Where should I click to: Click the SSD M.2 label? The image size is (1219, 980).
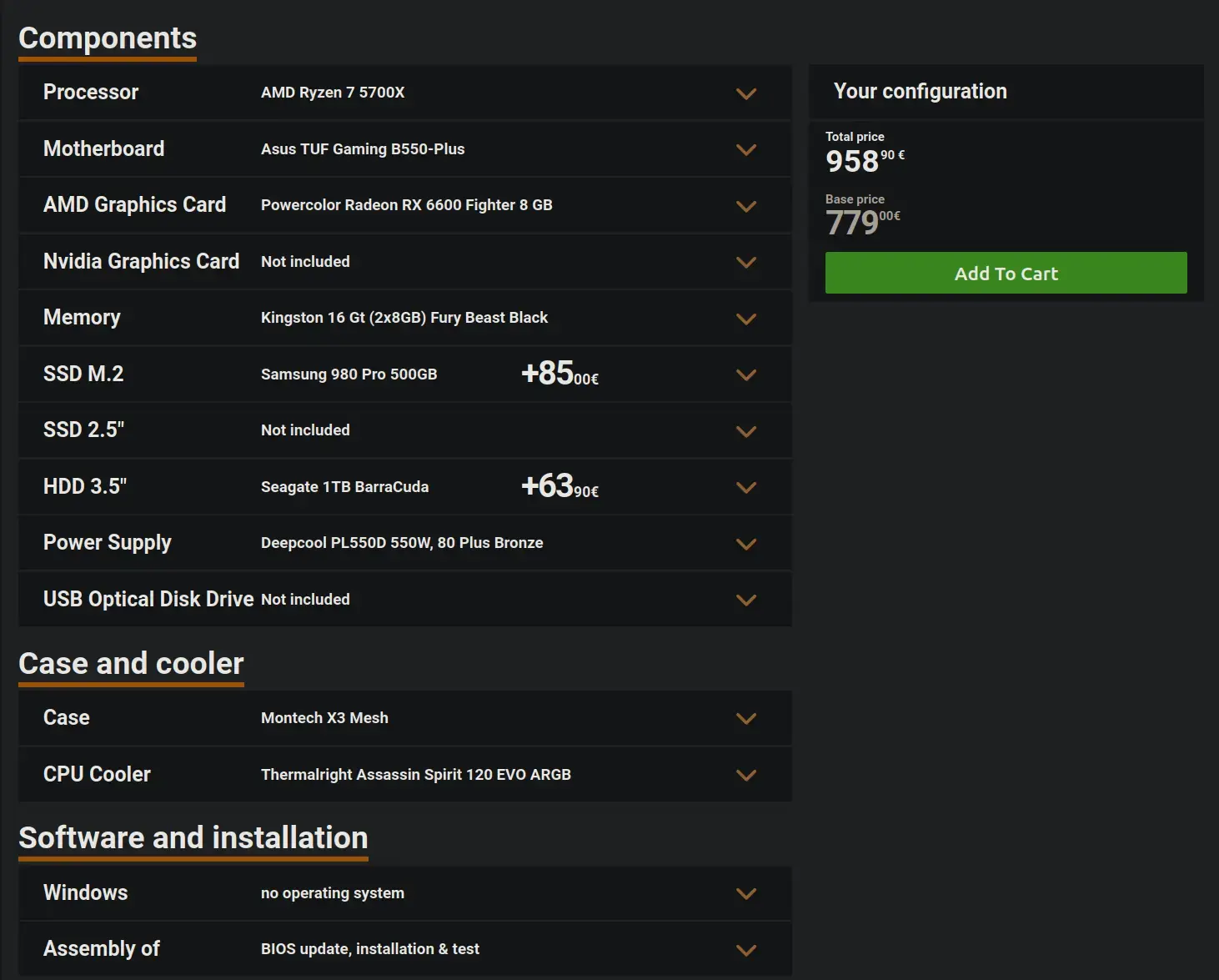point(83,374)
